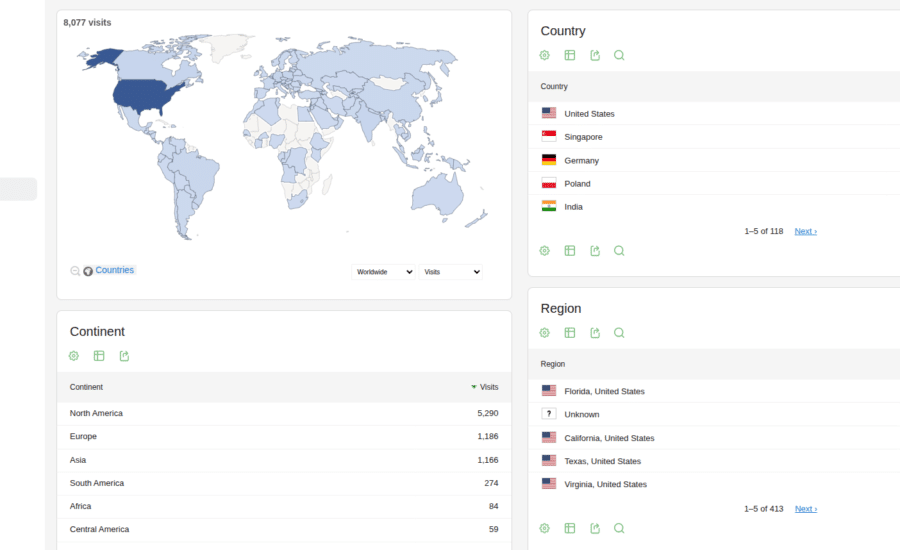Open the Visits metric dropdown

[x=451, y=272]
